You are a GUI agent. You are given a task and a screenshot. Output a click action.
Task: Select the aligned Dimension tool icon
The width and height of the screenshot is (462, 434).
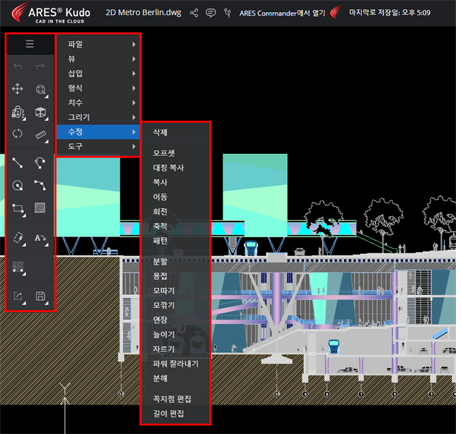pos(18,238)
